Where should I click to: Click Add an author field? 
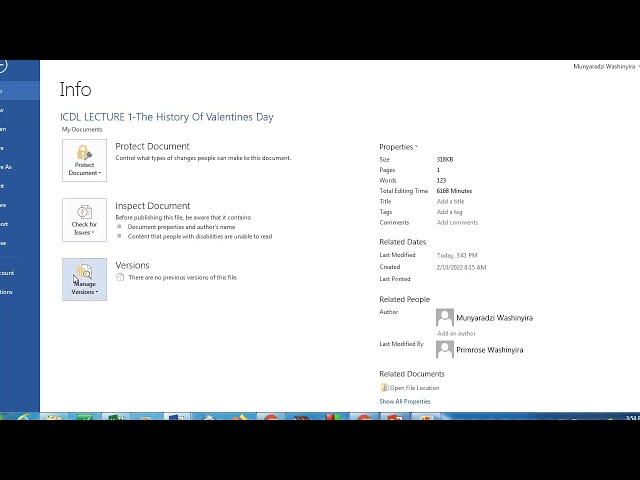tap(456, 333)
